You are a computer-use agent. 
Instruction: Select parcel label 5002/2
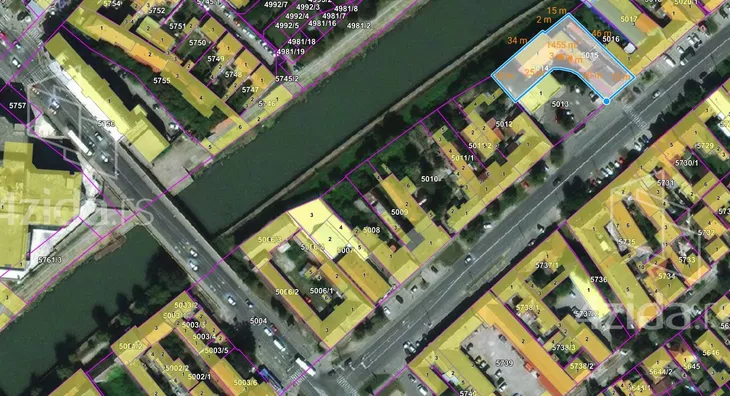click(x=177, y=368)
